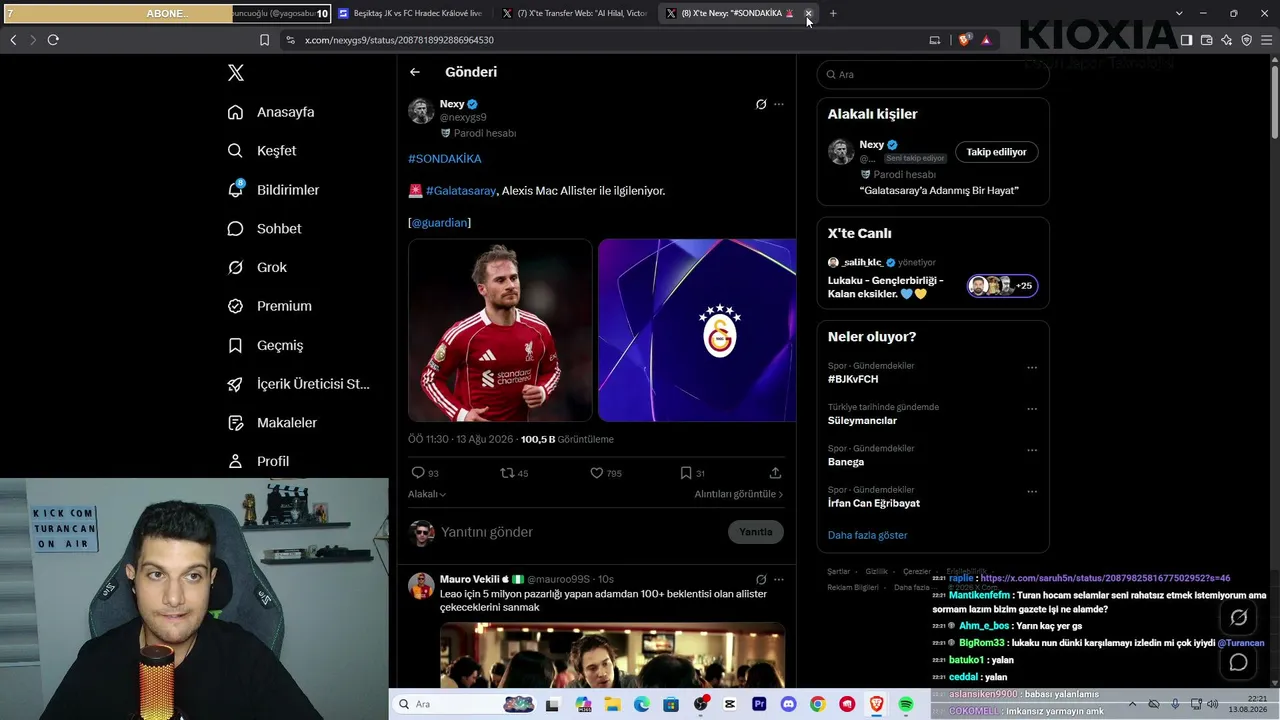Open the Leo AI sparkle icon
Viewport: 1280px width, 720px height.
tap(1226, 40)
